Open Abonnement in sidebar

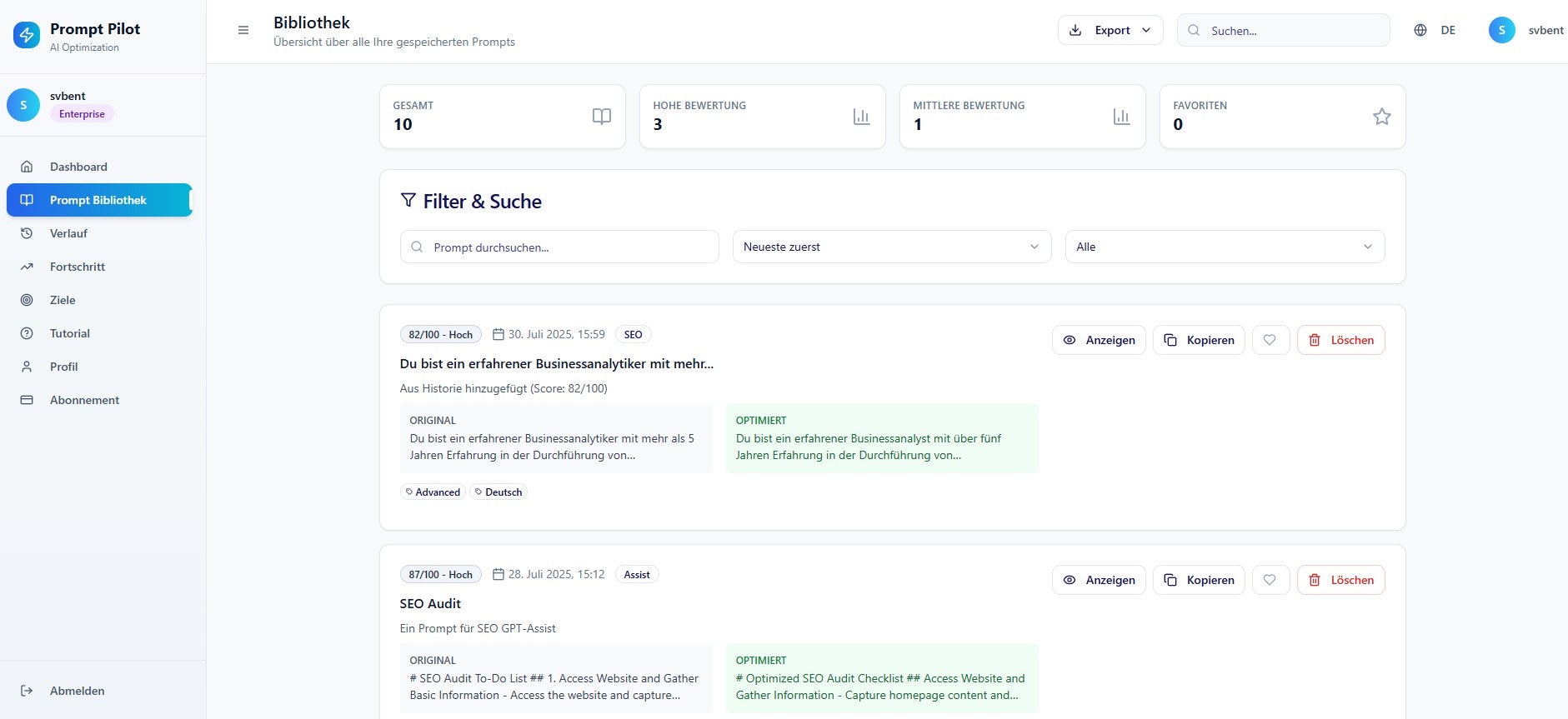pos(100,400)
